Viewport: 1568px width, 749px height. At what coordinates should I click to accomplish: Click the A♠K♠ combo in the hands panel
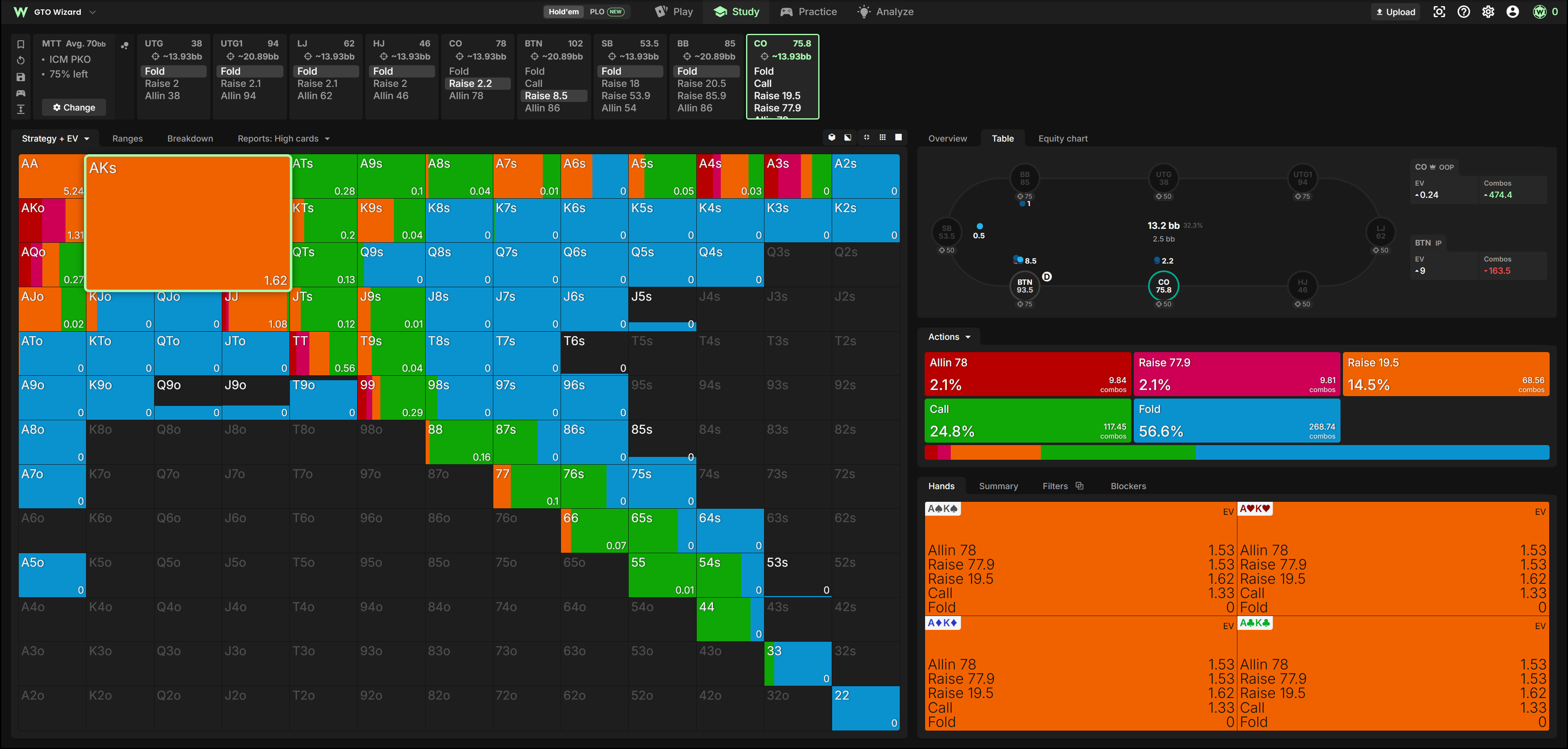pos(1080,558)
